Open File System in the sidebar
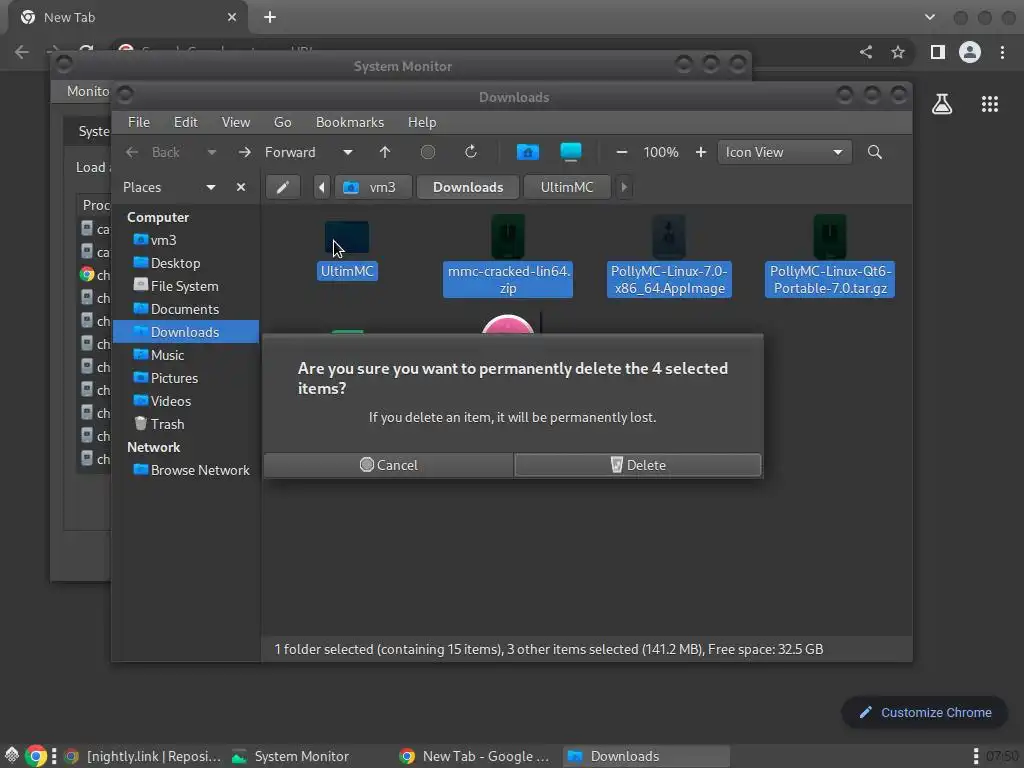This screenshot has width=1024, height=768. click(184, 286)
